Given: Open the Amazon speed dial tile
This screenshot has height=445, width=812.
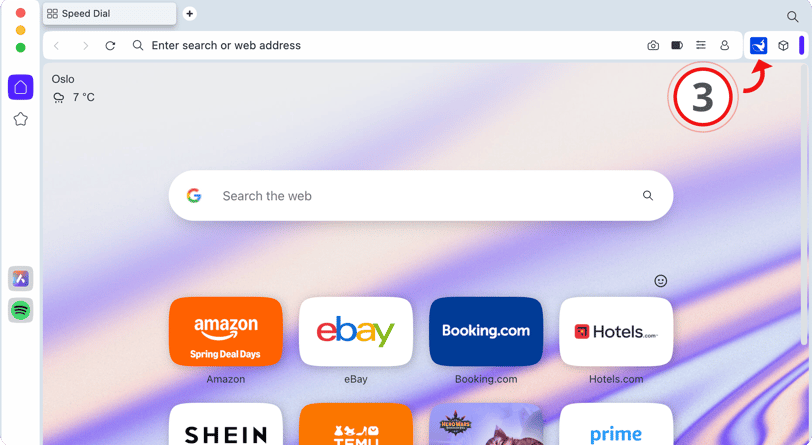Looking at the screenshot, I should click(x=226, y=332).
